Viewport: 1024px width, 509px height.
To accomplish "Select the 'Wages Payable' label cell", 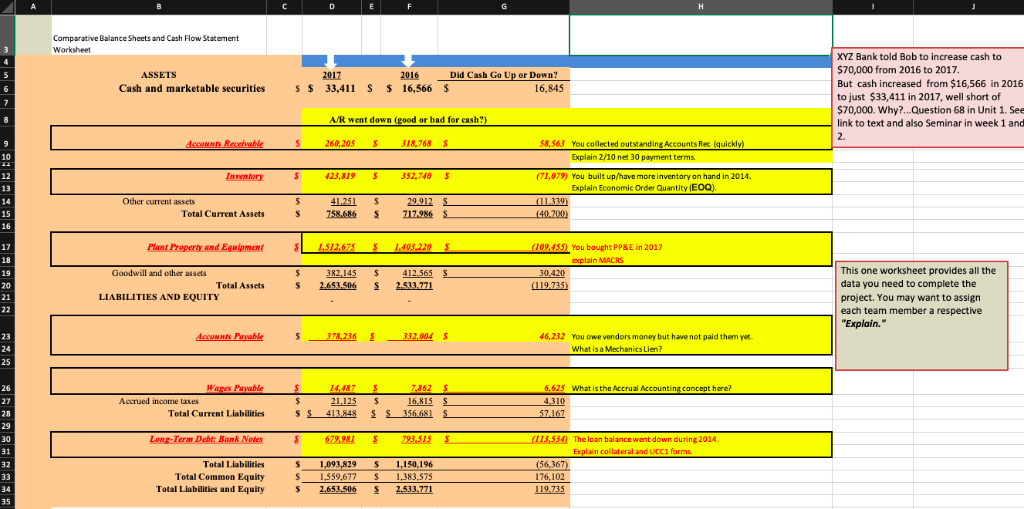I will pos(235,389).
